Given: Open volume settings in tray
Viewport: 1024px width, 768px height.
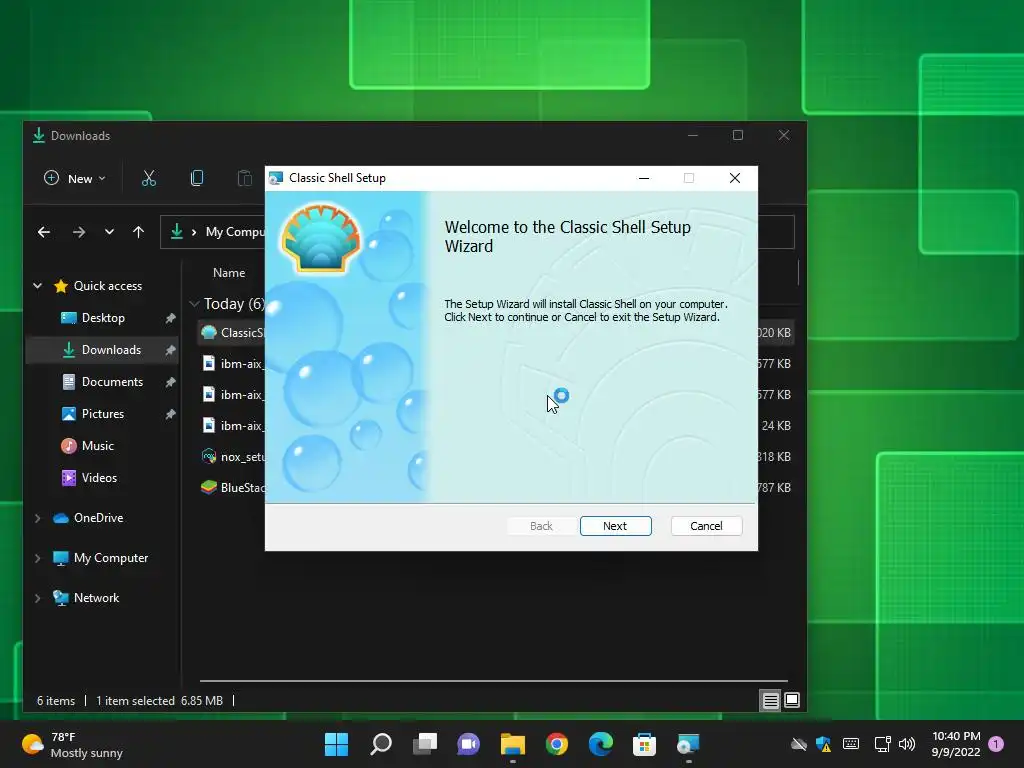Looking at the screenshot, I should pos(907,744).
